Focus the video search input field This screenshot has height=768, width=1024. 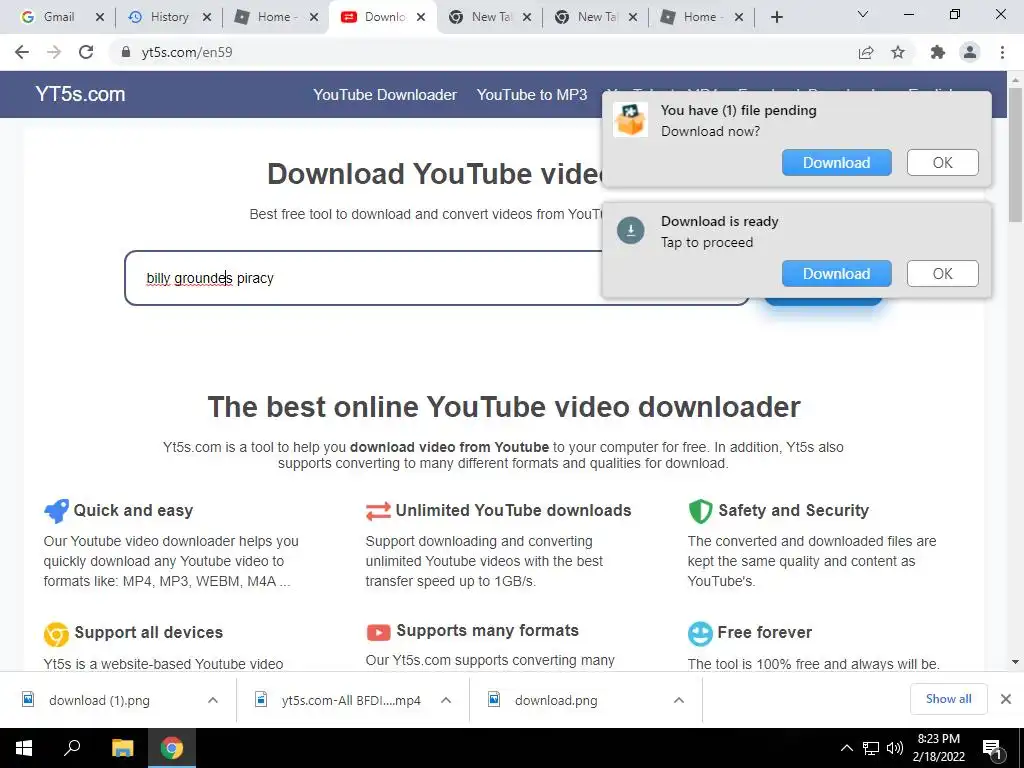coord(436,278)
